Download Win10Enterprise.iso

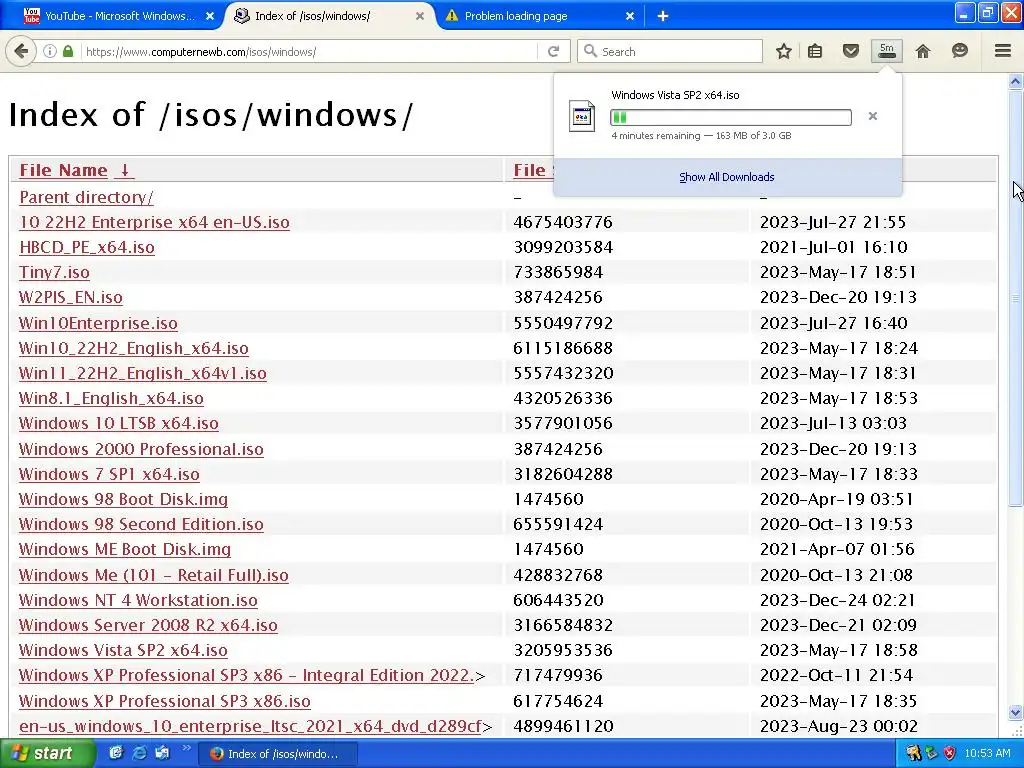98,323
